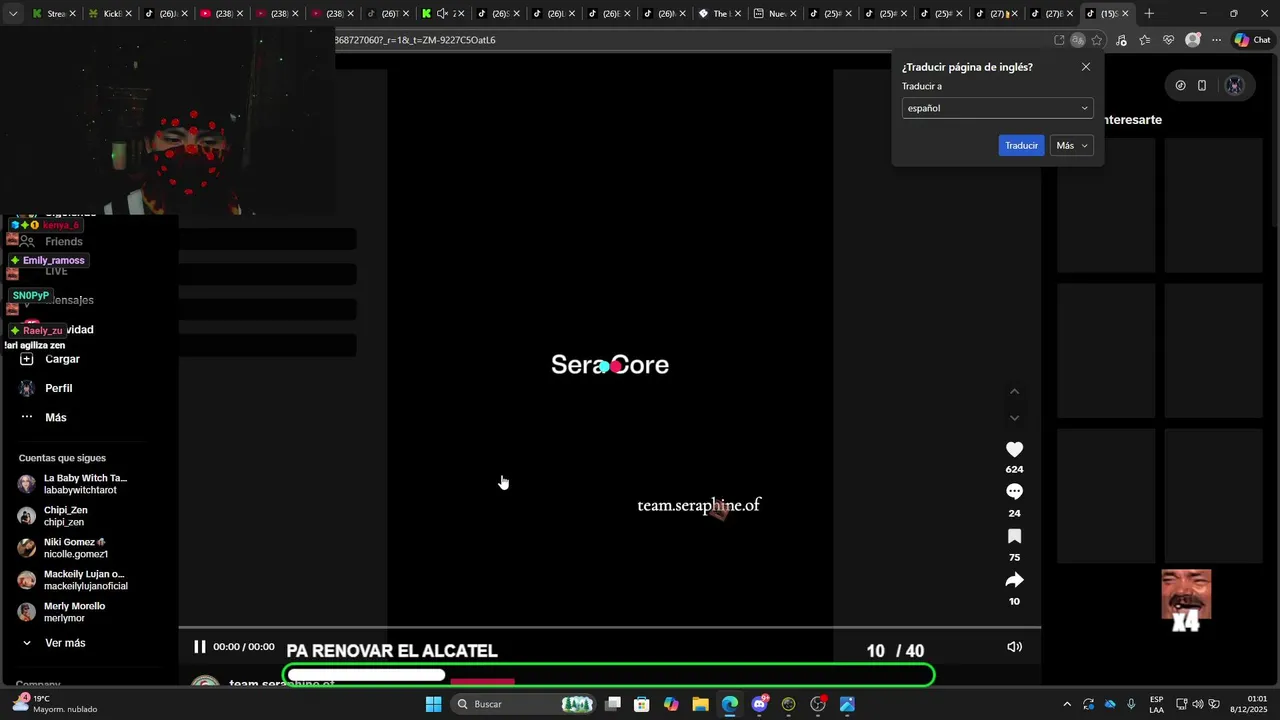Open comments via the speech bubble icon
Screen dimensions: 1280x720
[1014, 492]
